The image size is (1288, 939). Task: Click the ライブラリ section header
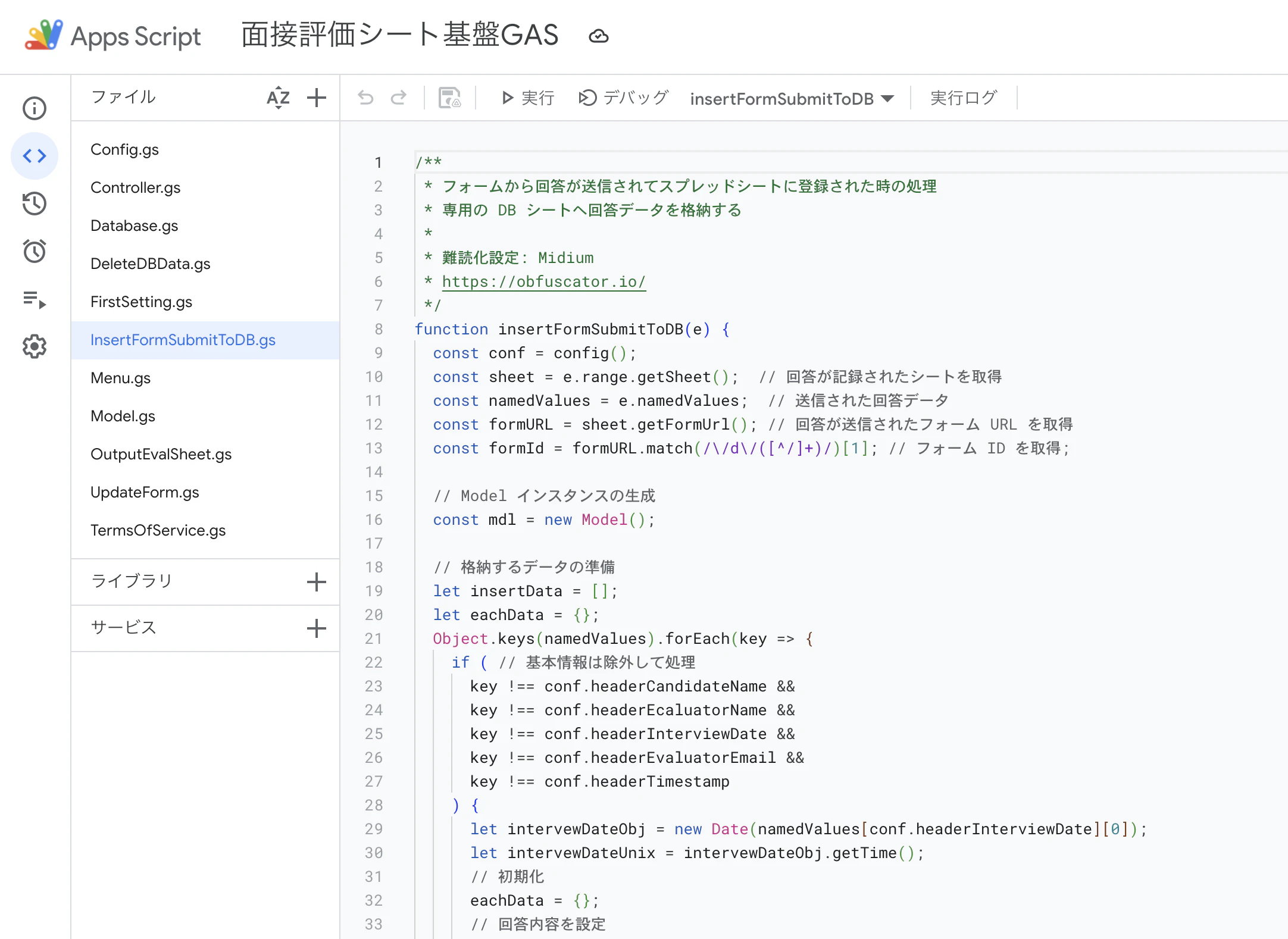[x=132, y=581]
